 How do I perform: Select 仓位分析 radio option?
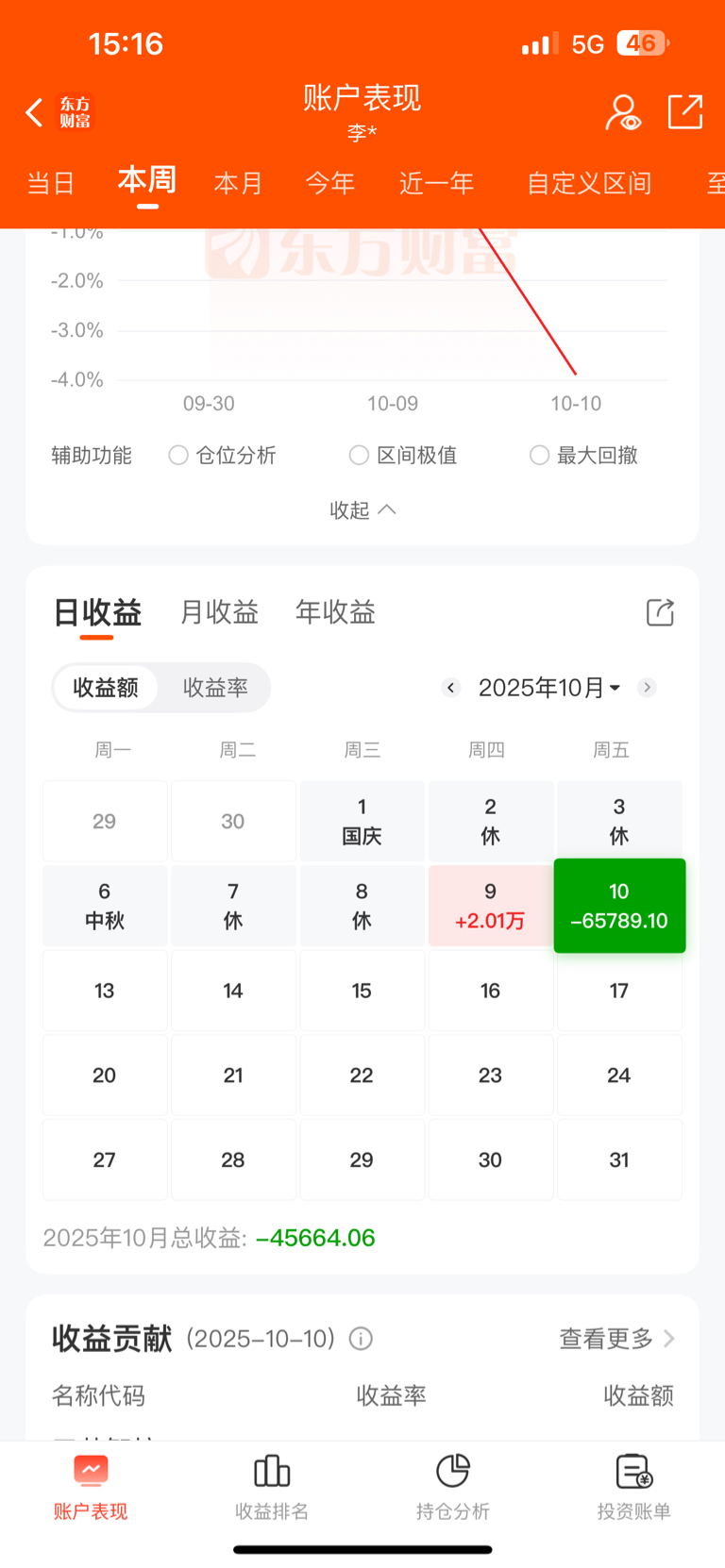(178, 456)
